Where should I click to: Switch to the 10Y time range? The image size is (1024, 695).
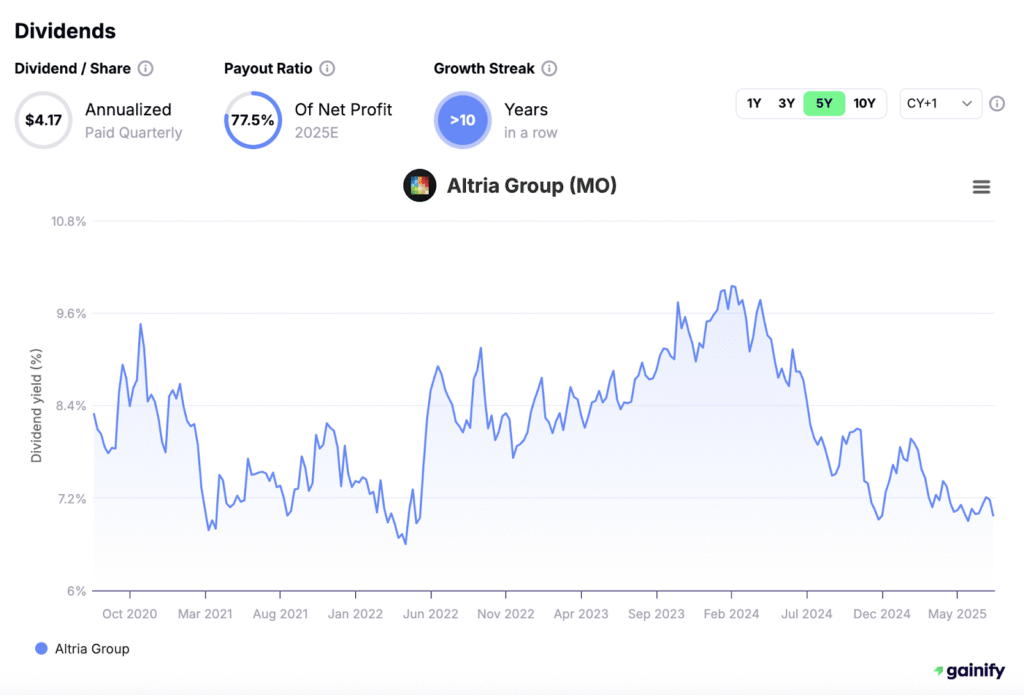tap(864, 103)
